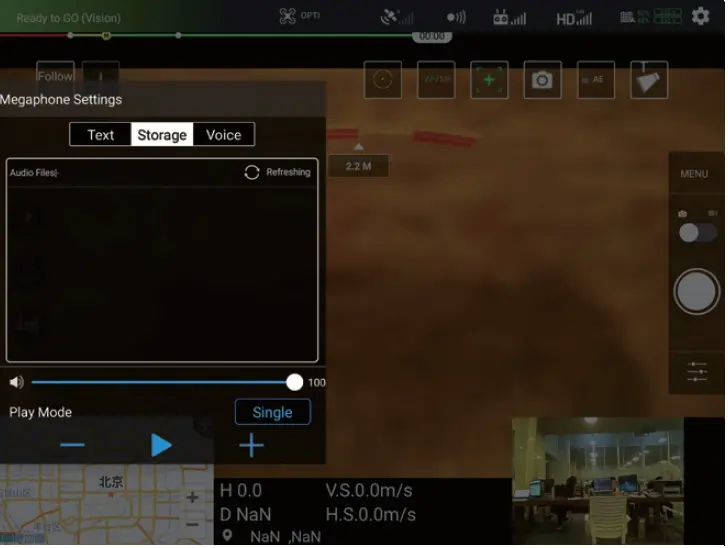Tap the AE exposure lock icon
Screen dimensions: 728x548
click(596, 80)
